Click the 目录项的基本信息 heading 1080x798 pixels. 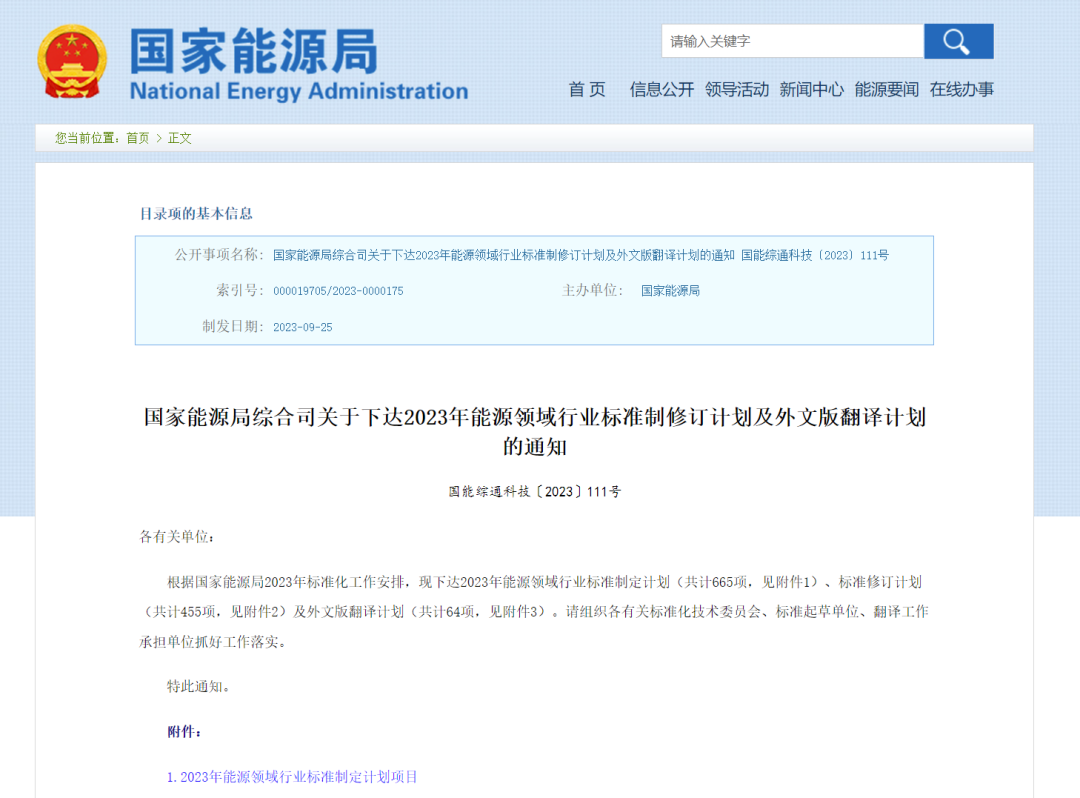tap(196, 214)
